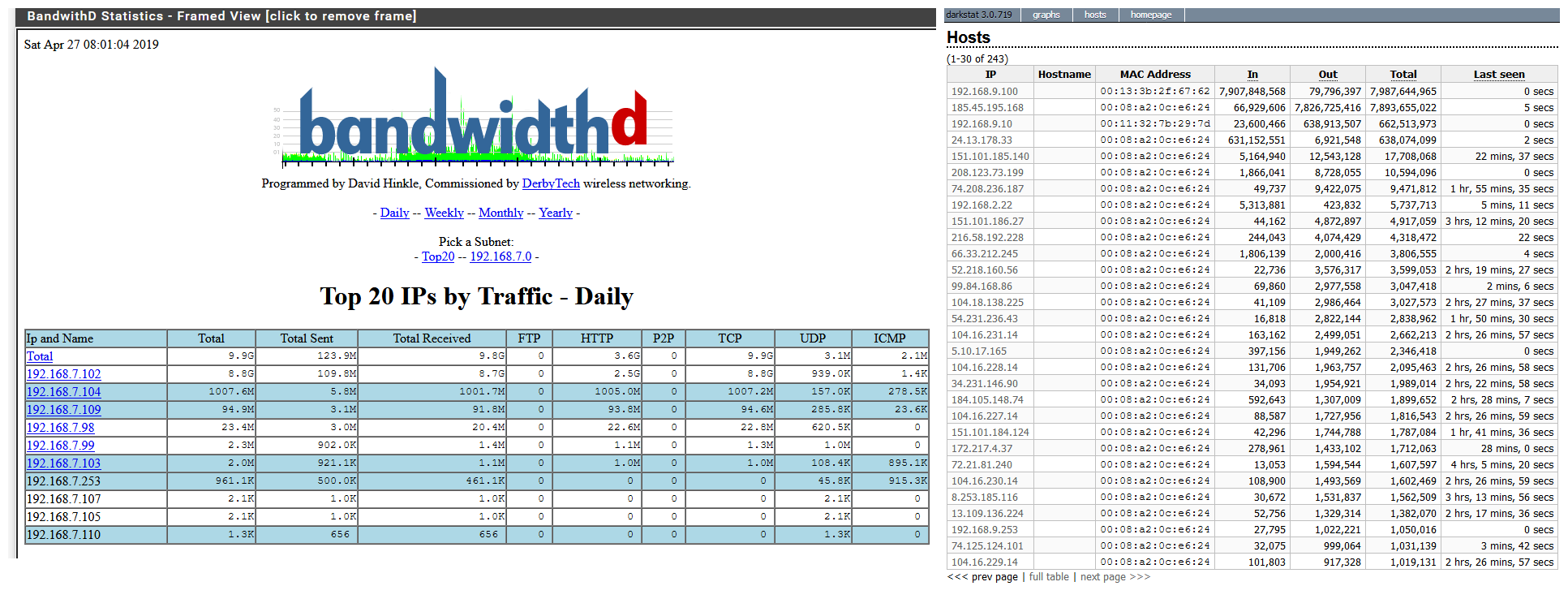The image size is (1568, 599).
Task: Switch to the Weekly view
Action: click(444, 213)
